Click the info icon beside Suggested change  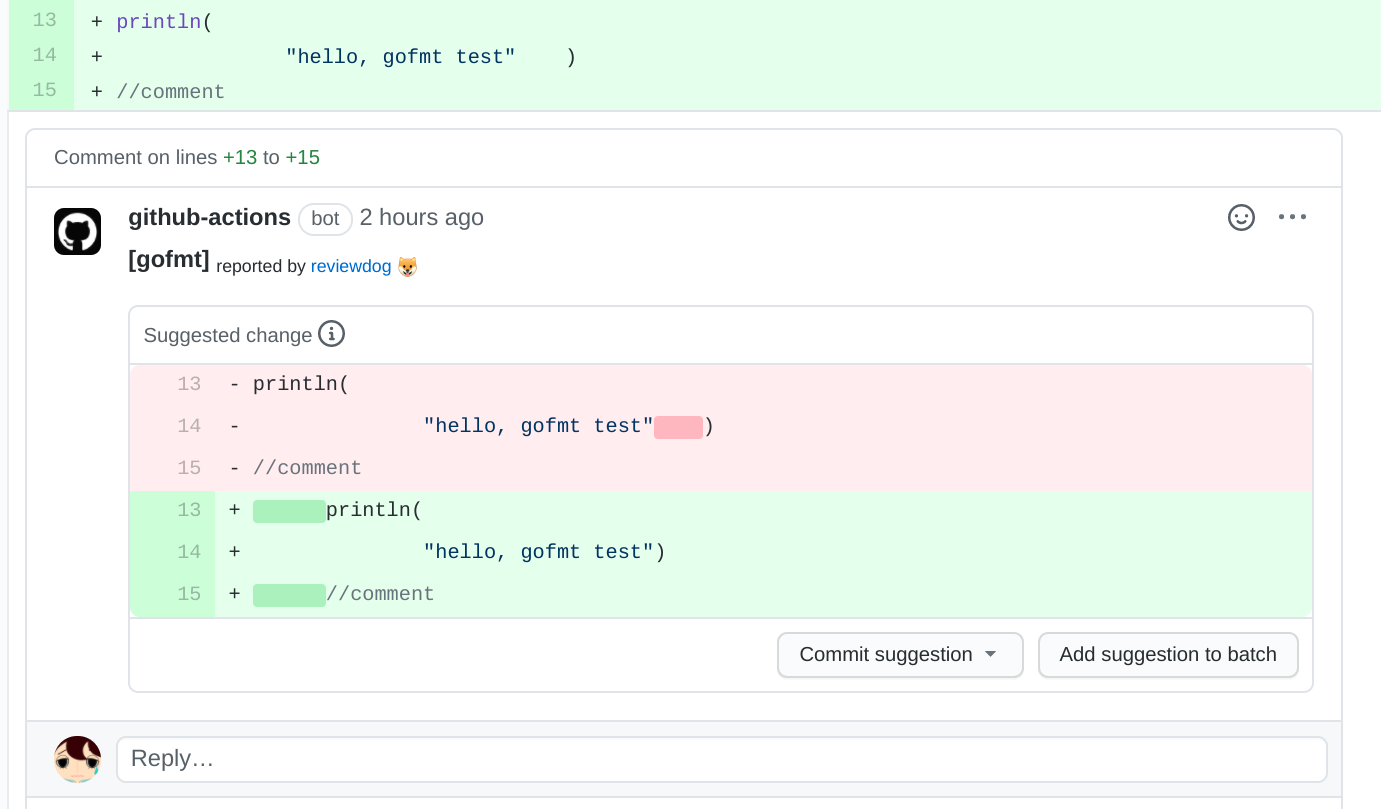click(x=331, y=334)
